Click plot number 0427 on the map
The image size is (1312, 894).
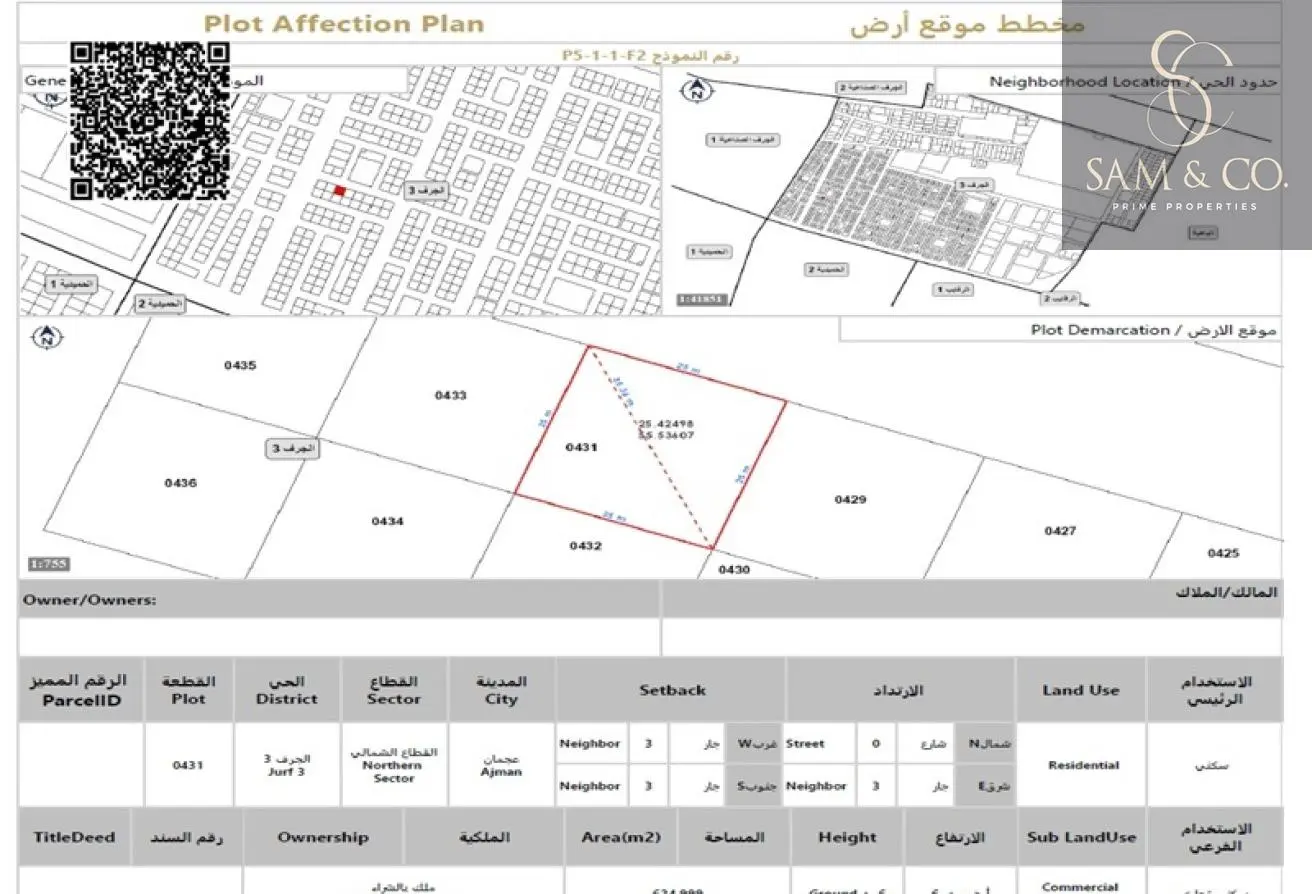coord(1060,531)
